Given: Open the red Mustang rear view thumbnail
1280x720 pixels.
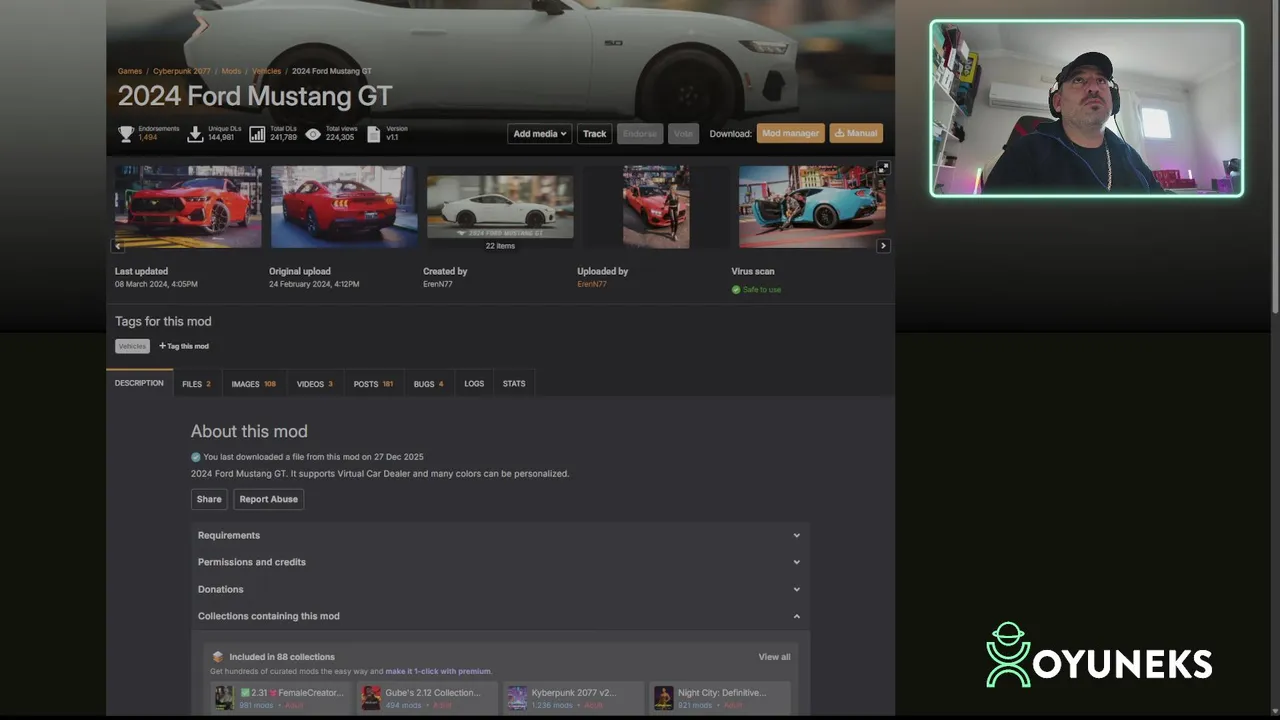Looking at the screenshot, I should (344, 206).
